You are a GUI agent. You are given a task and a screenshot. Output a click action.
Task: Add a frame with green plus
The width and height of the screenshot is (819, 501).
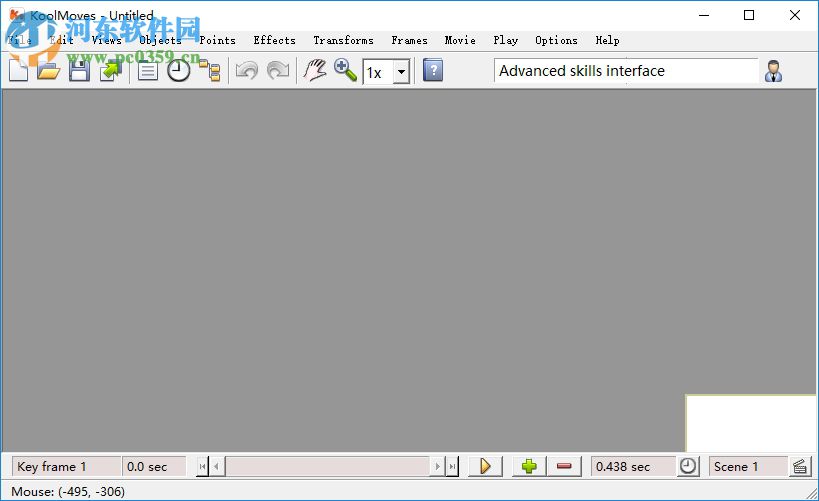point(529,467)
